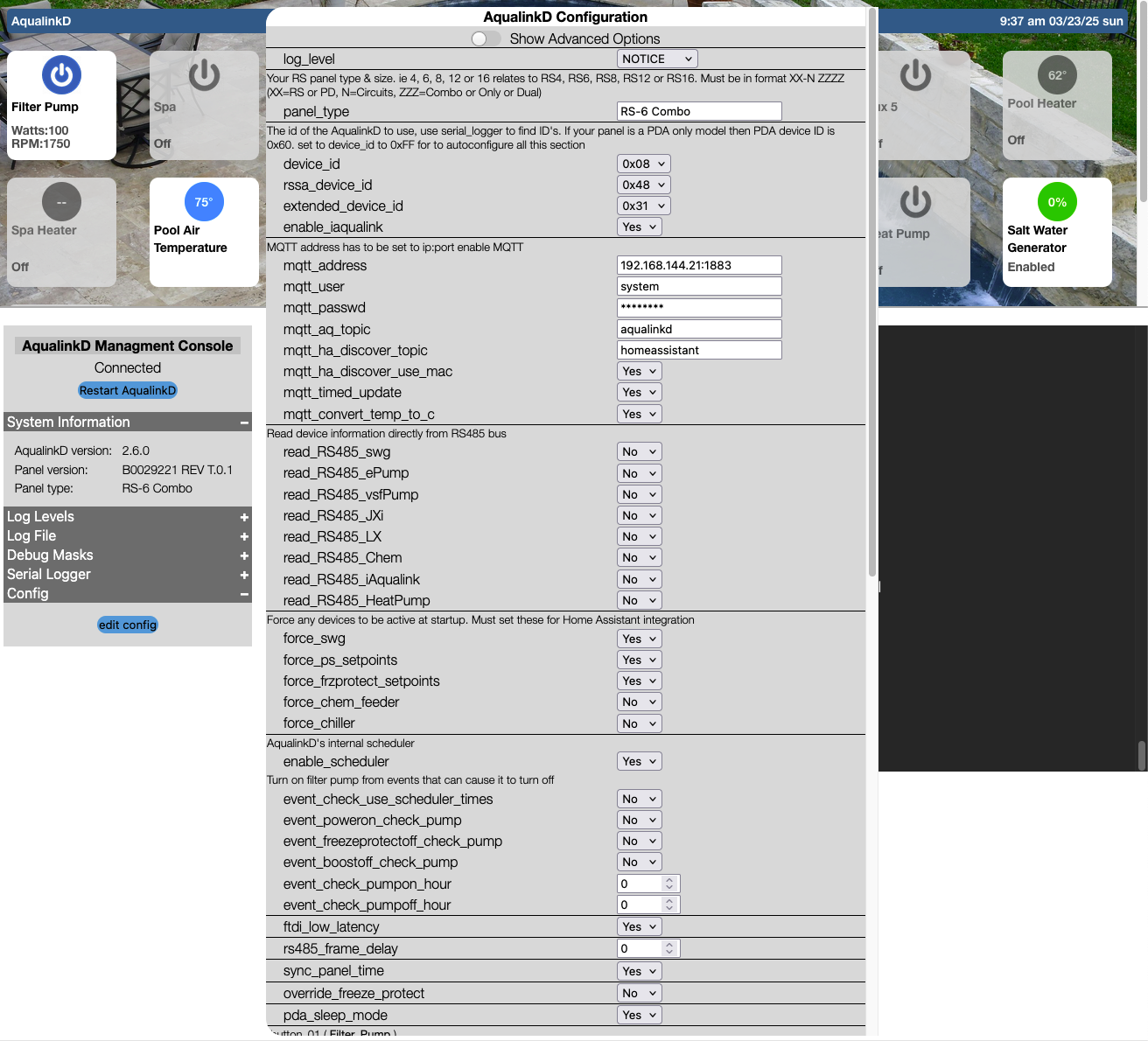Click the Salt Water Generator Enabled label
The width and height of the screenshot is (1148, 1041).
coord(1031,267)
